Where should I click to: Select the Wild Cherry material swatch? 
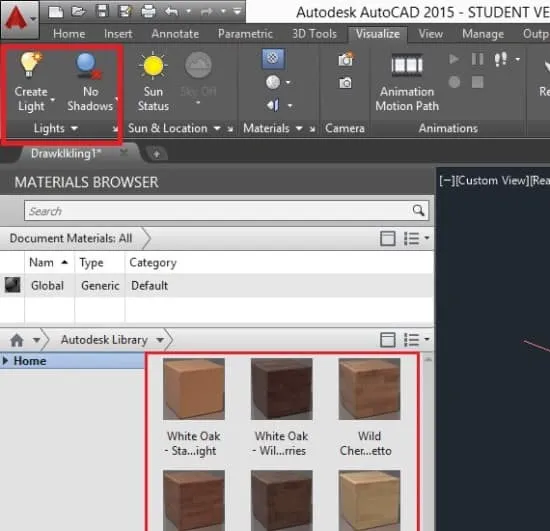point(369,389)
